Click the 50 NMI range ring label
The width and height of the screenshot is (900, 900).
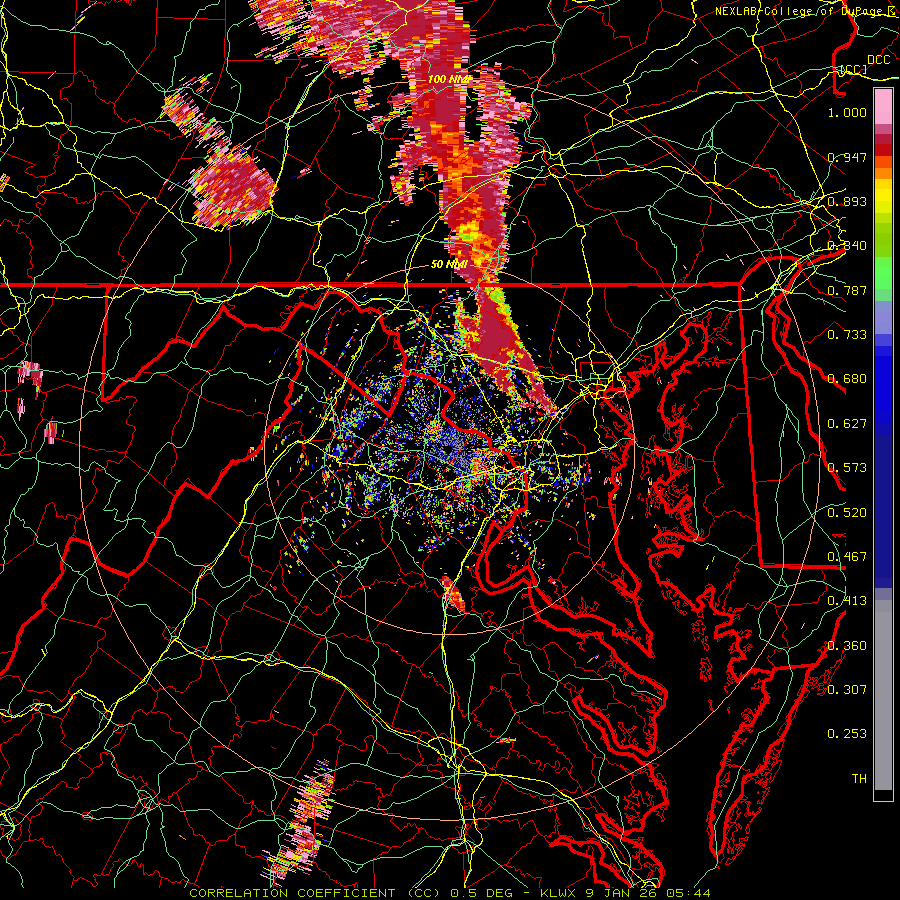(x=449, y=265)
